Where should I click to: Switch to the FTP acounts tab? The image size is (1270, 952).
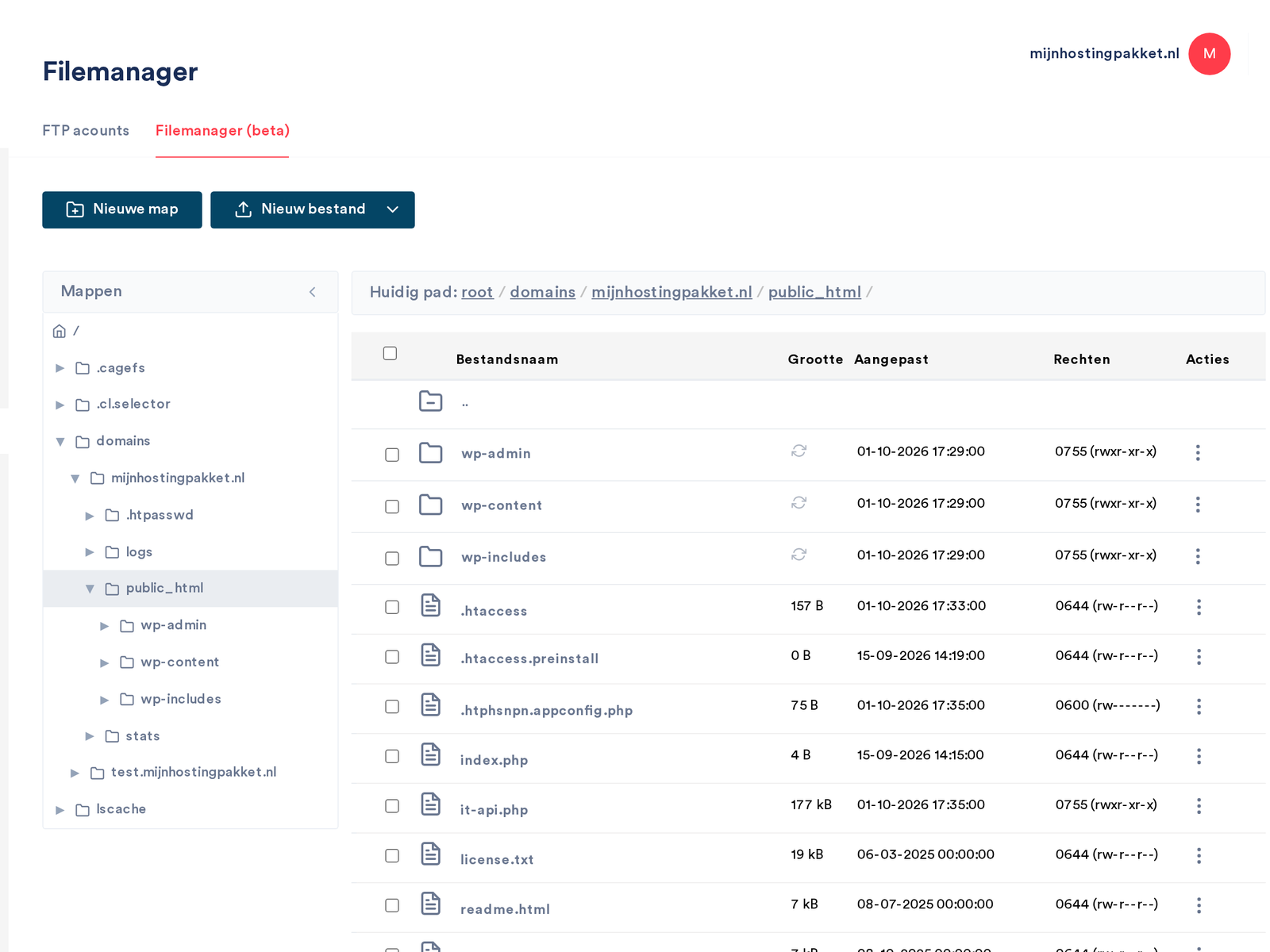tap(86, 131)
